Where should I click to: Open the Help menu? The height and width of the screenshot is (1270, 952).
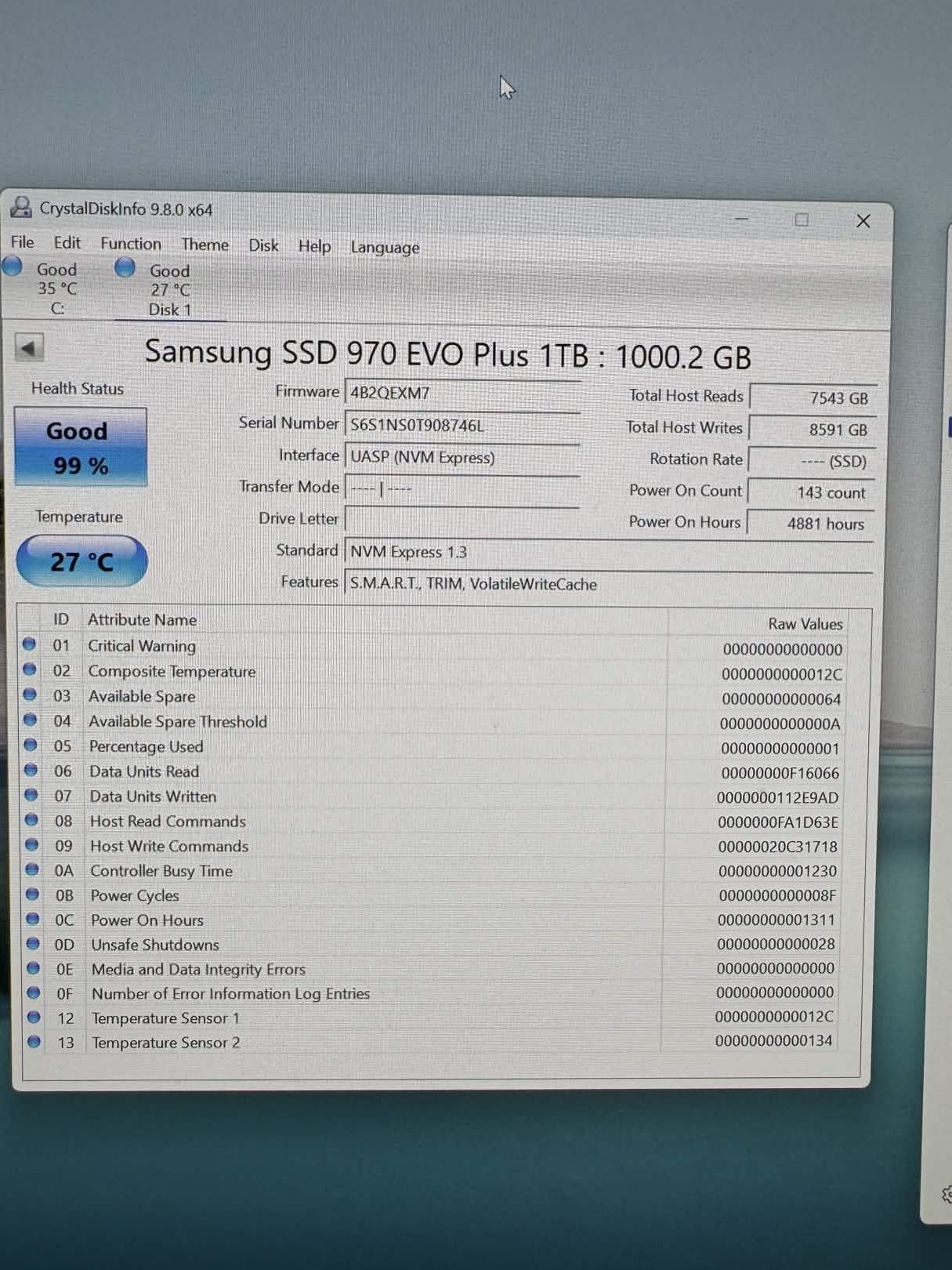[x=314, y=246]
